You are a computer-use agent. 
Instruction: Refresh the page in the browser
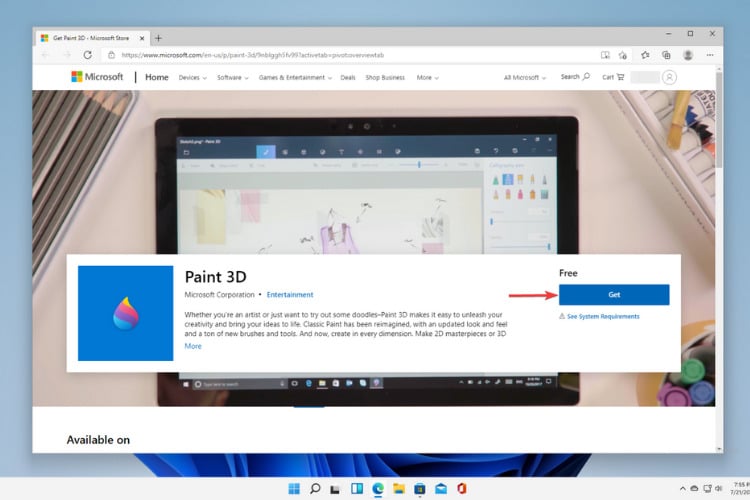88,55
